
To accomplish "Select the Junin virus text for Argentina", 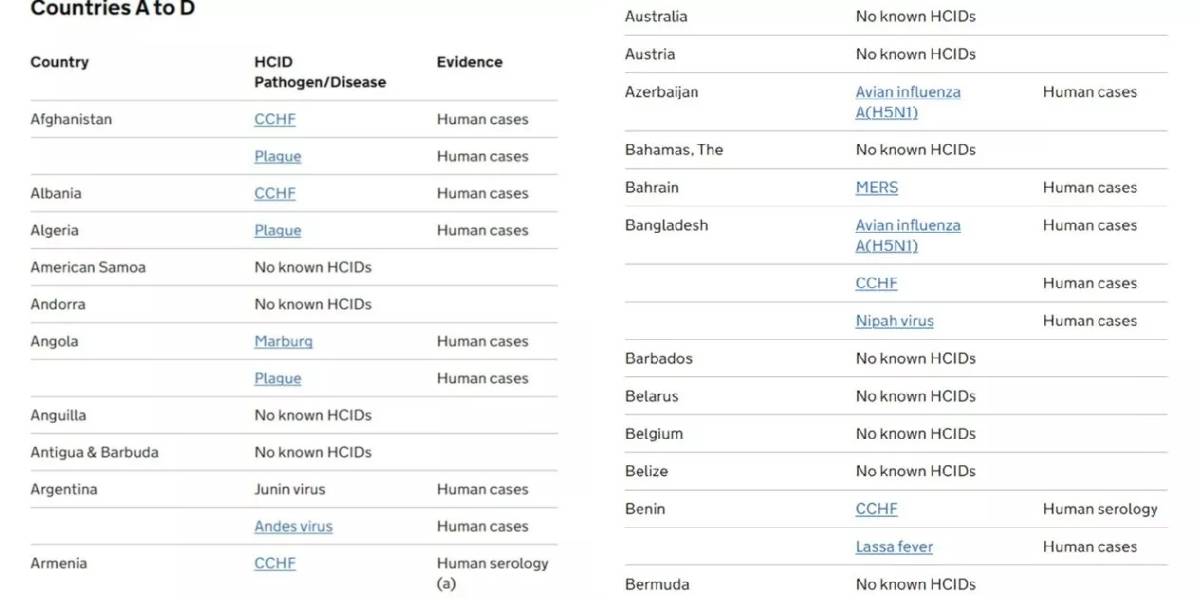I will coord(289,489).
